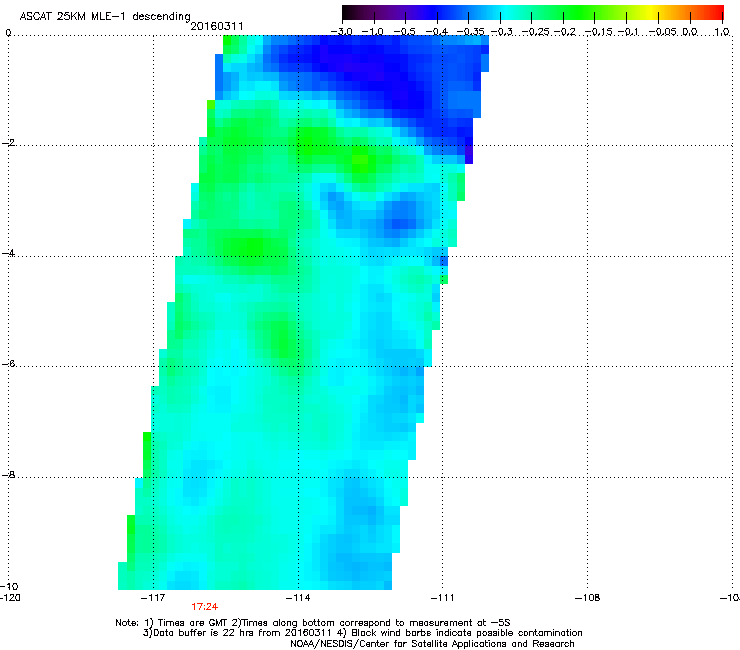Click longitude label -111
740x650 pixels.
442,598
